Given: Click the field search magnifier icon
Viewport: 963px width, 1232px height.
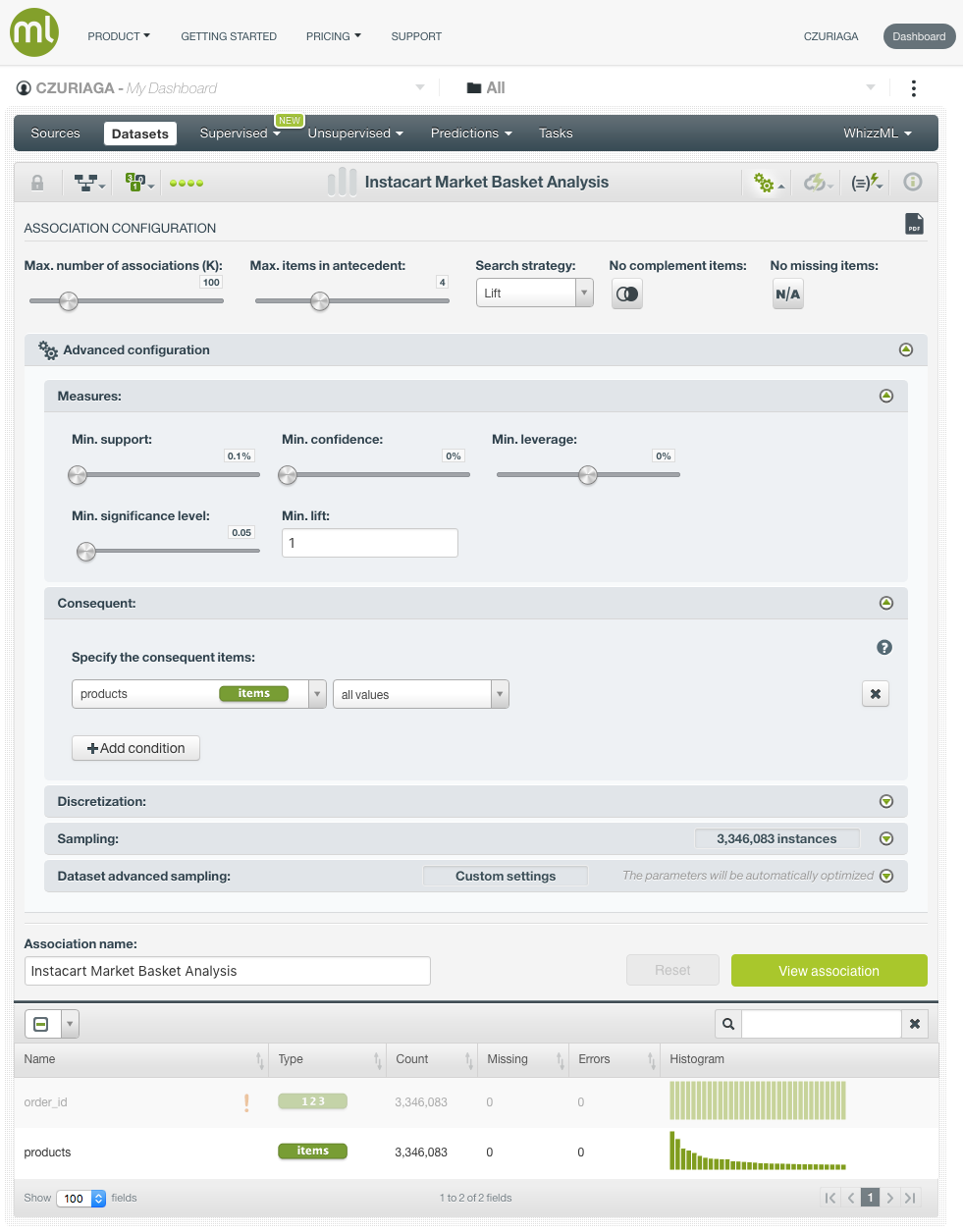Looking at the screenshot, I should pyautogui.click(x=728, y=1024).
